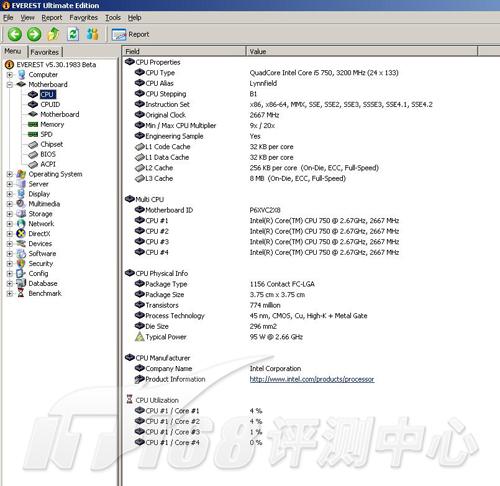Select the Min / Max CPU Multiplier row

click(205, 125)
